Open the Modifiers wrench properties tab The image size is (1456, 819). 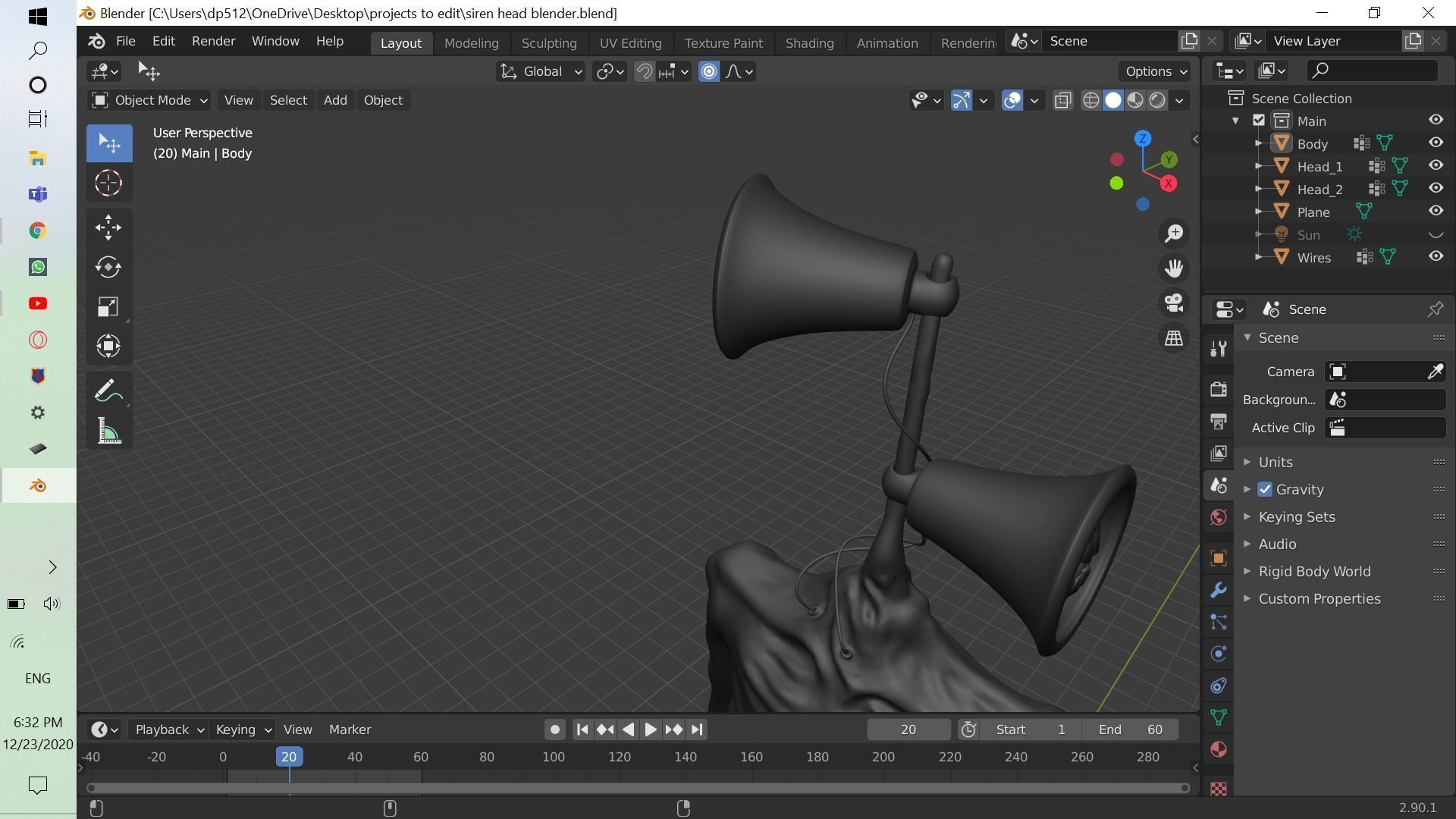tap(1219, 590)
